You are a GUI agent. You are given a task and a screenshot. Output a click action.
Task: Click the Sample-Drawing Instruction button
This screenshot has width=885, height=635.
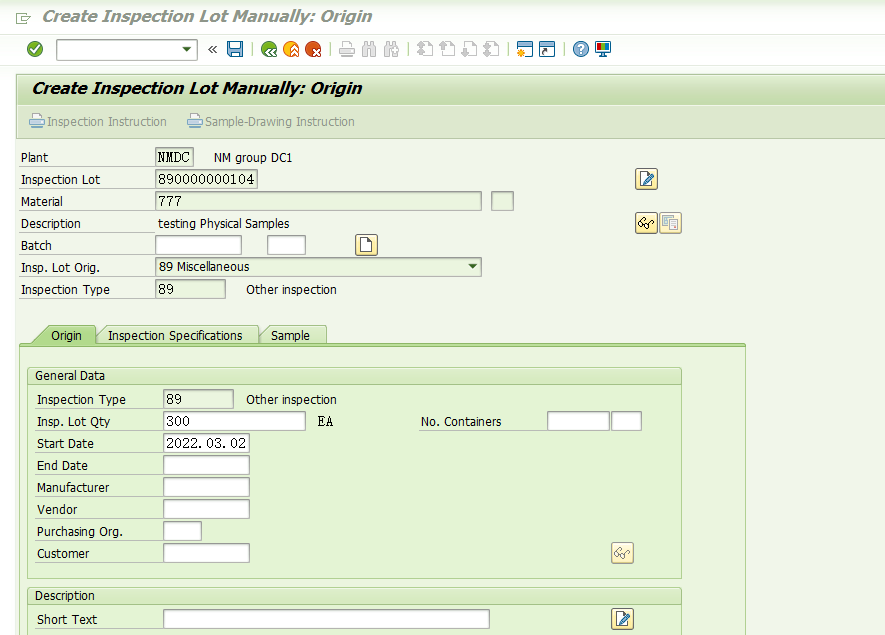coord(271,121)
